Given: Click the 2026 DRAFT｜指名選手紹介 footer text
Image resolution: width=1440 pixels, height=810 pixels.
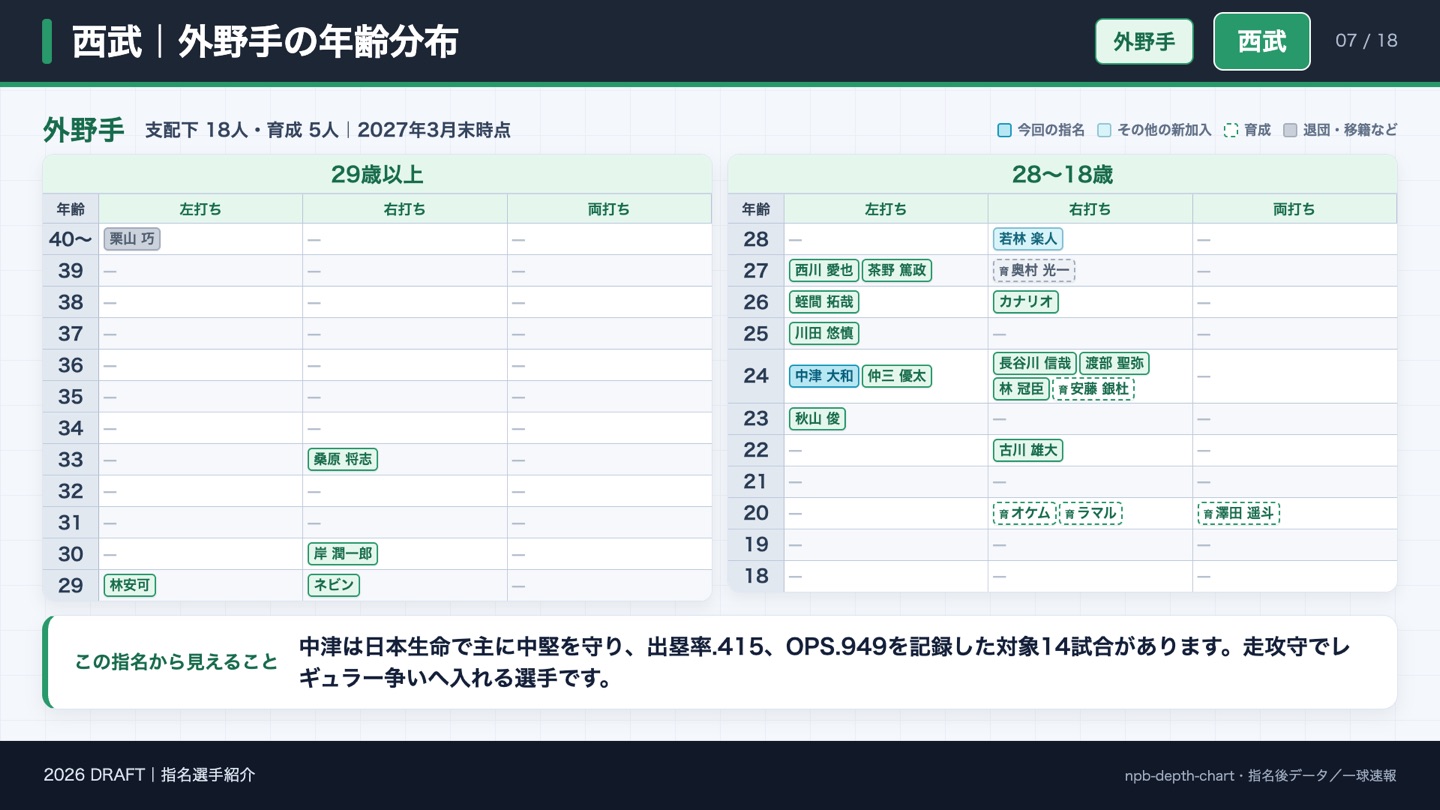Looking at the screenshot, I should point(149,775).
